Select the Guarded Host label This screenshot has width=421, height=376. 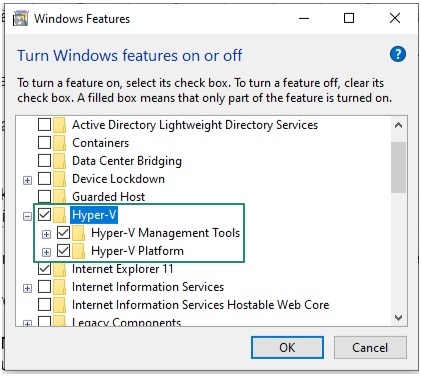[x=108, y=197]
